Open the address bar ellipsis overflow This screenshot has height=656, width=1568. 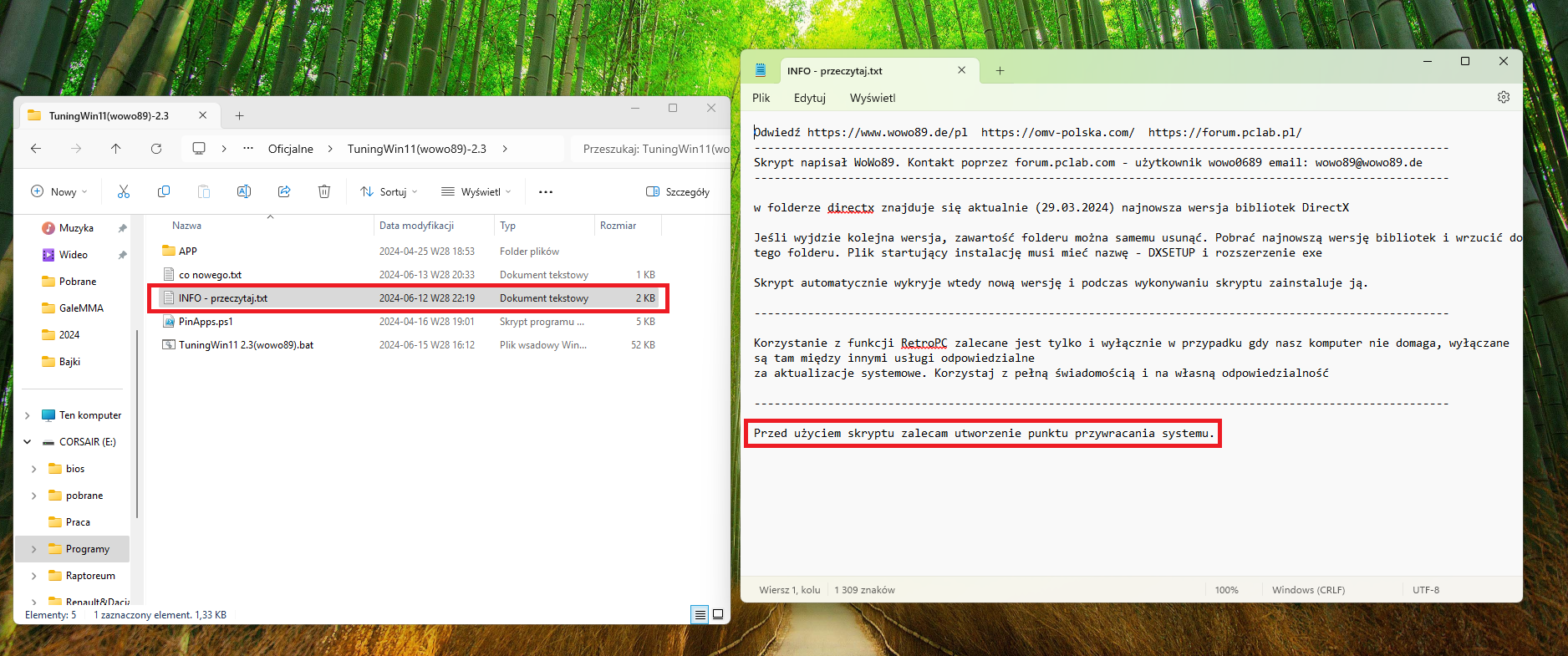pos(248,148)
